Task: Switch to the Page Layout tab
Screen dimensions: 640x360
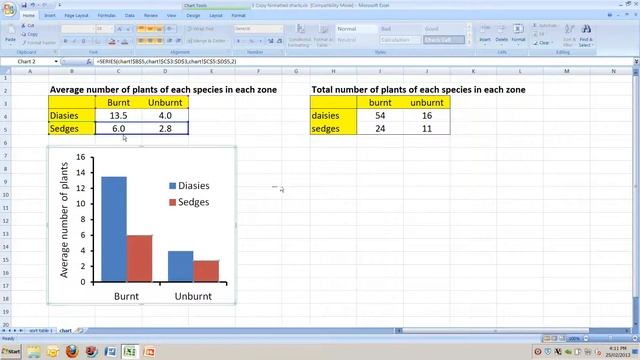Action: (76, 16)
